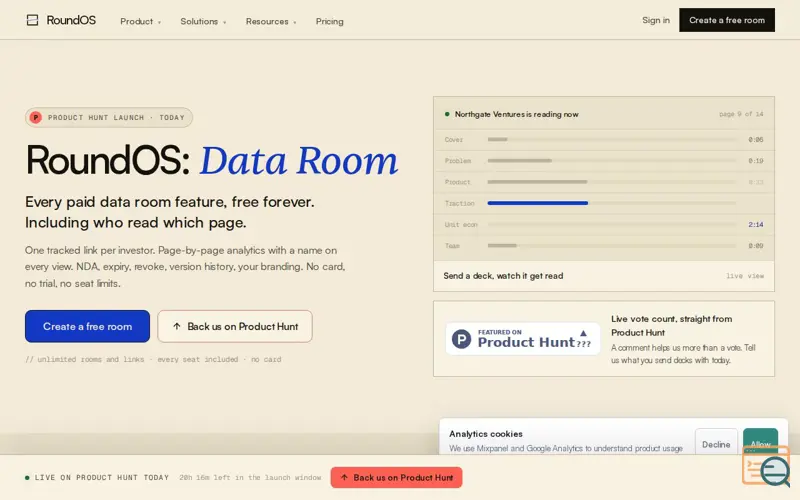Decline analytics cookies
The height and width of the screenshot is (500, 800).
[716, 444]
